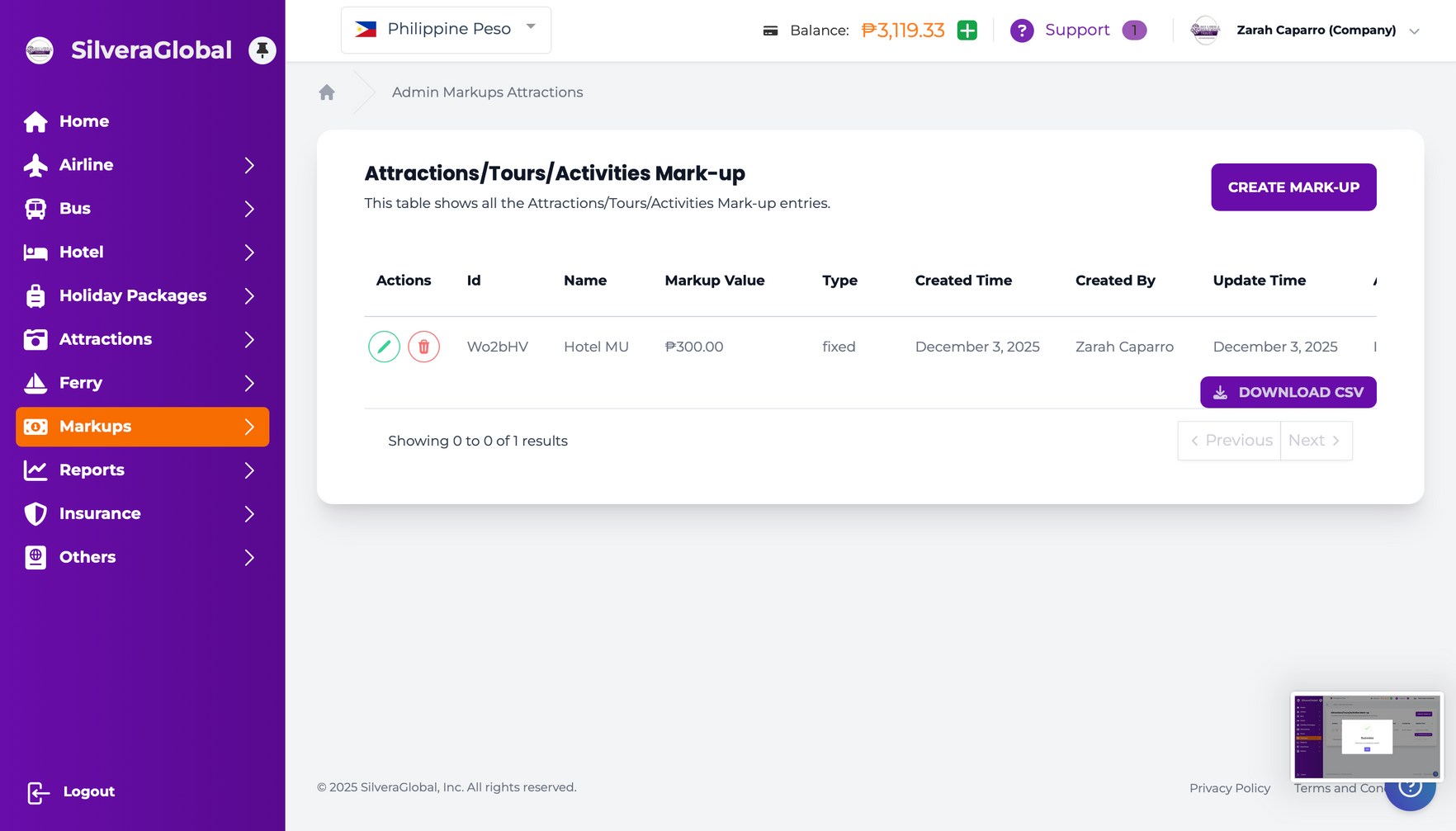Screen dimensions: 1456x831
Task: Click the Logout icon in sidebar
Action: [x=38, y=792]
